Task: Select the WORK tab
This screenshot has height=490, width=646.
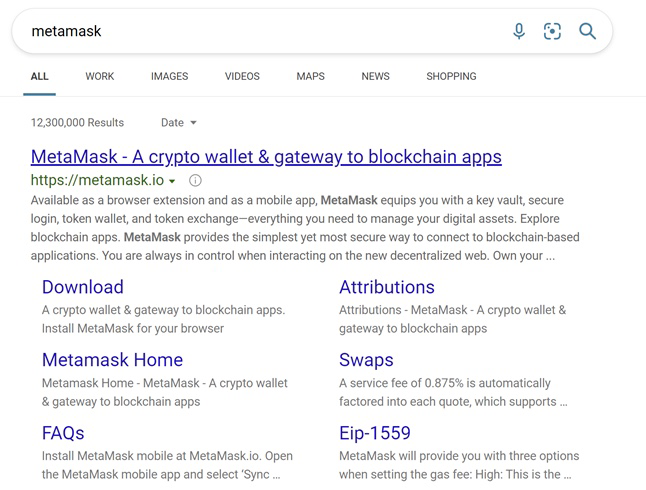Action: pos(100,76)
